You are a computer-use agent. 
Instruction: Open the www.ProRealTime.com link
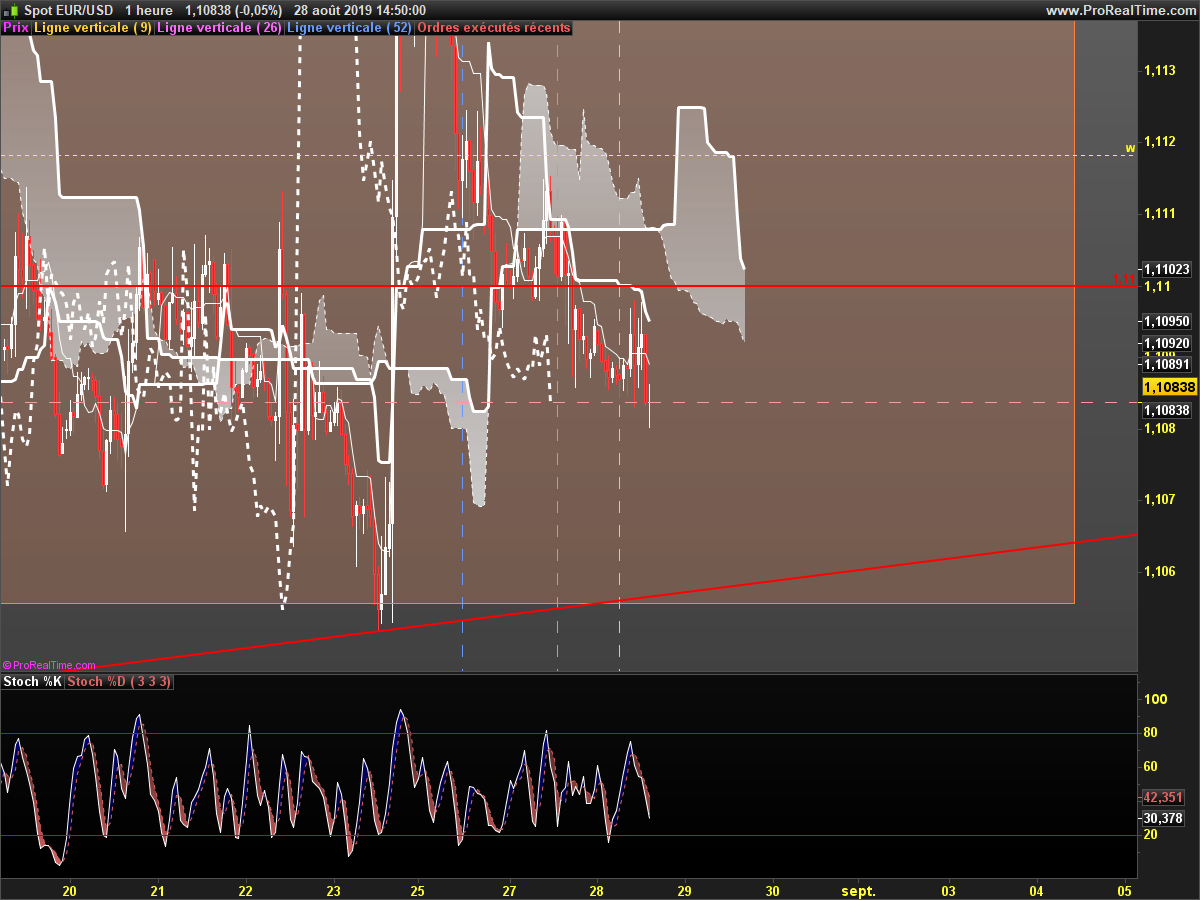1119,10
